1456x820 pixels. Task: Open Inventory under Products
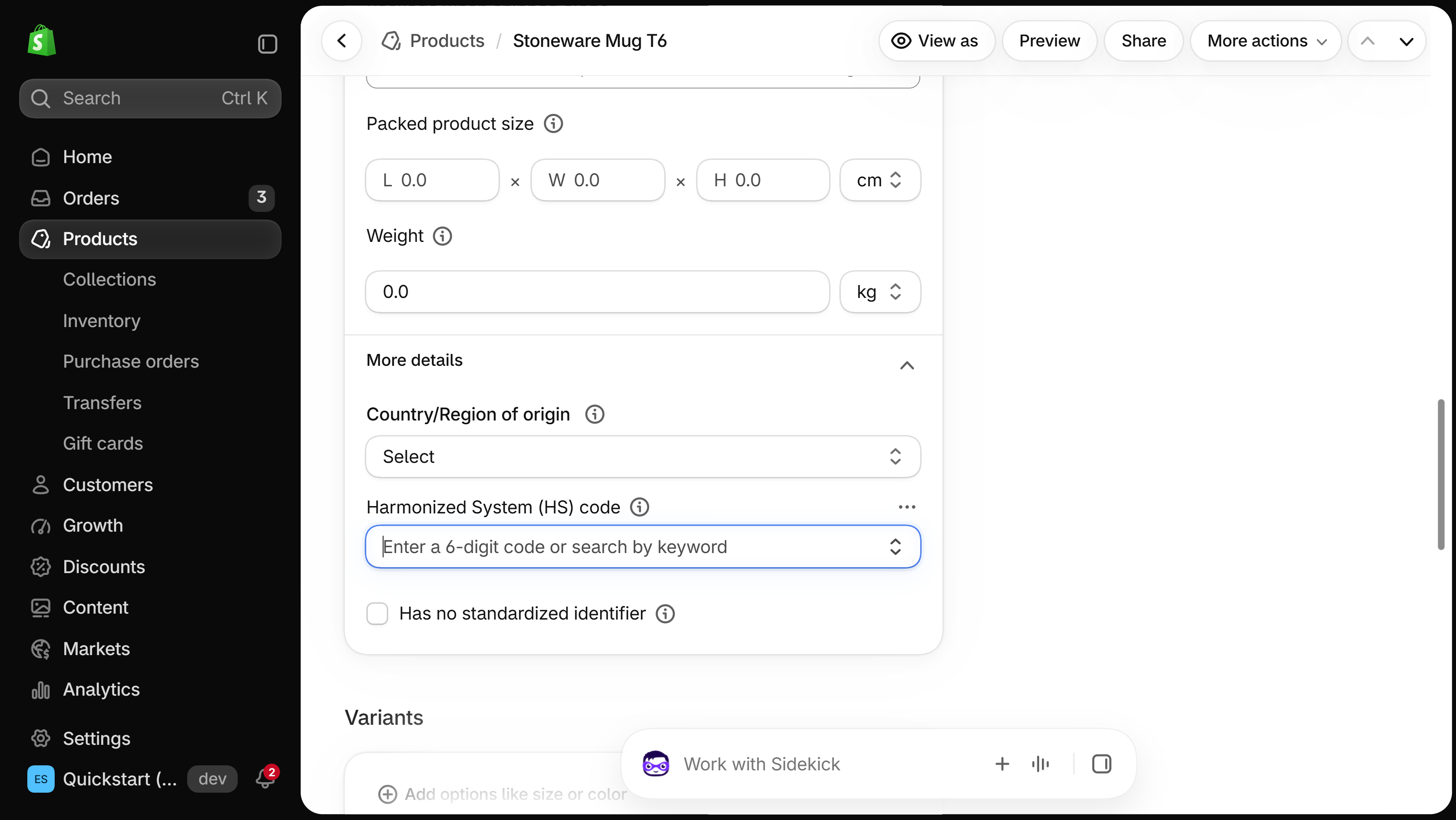pyautogui.click(x=102, y=320)
